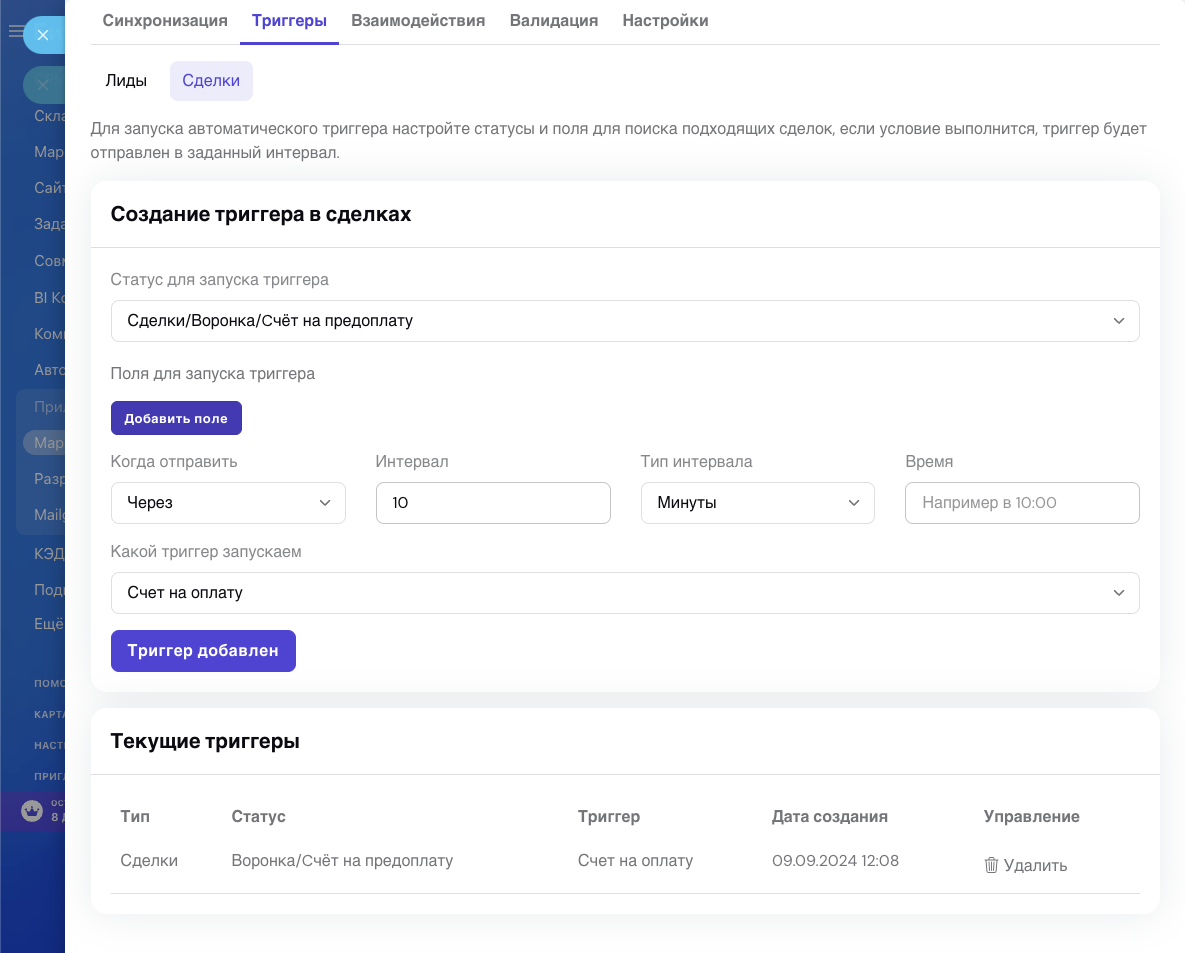Select the Триггеры tab
The width and height of the screenshot is (1185, 953).
[289, 20]
